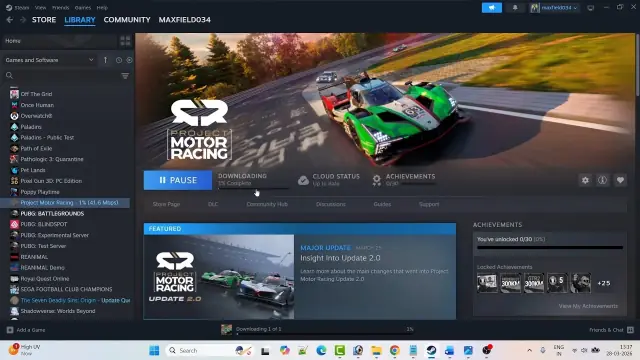The image size is (640, 360).
Task: Click the Big Picture mode monitor icon
Action: (x=591, y=8)
